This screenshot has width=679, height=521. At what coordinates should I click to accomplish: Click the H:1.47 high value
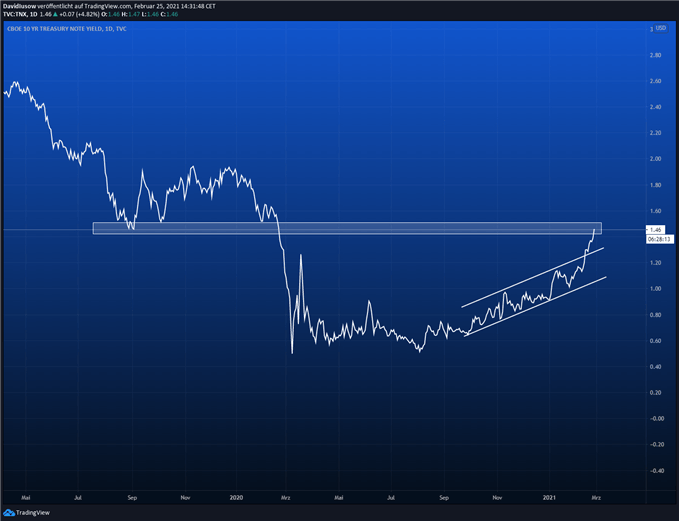[131, 14]
